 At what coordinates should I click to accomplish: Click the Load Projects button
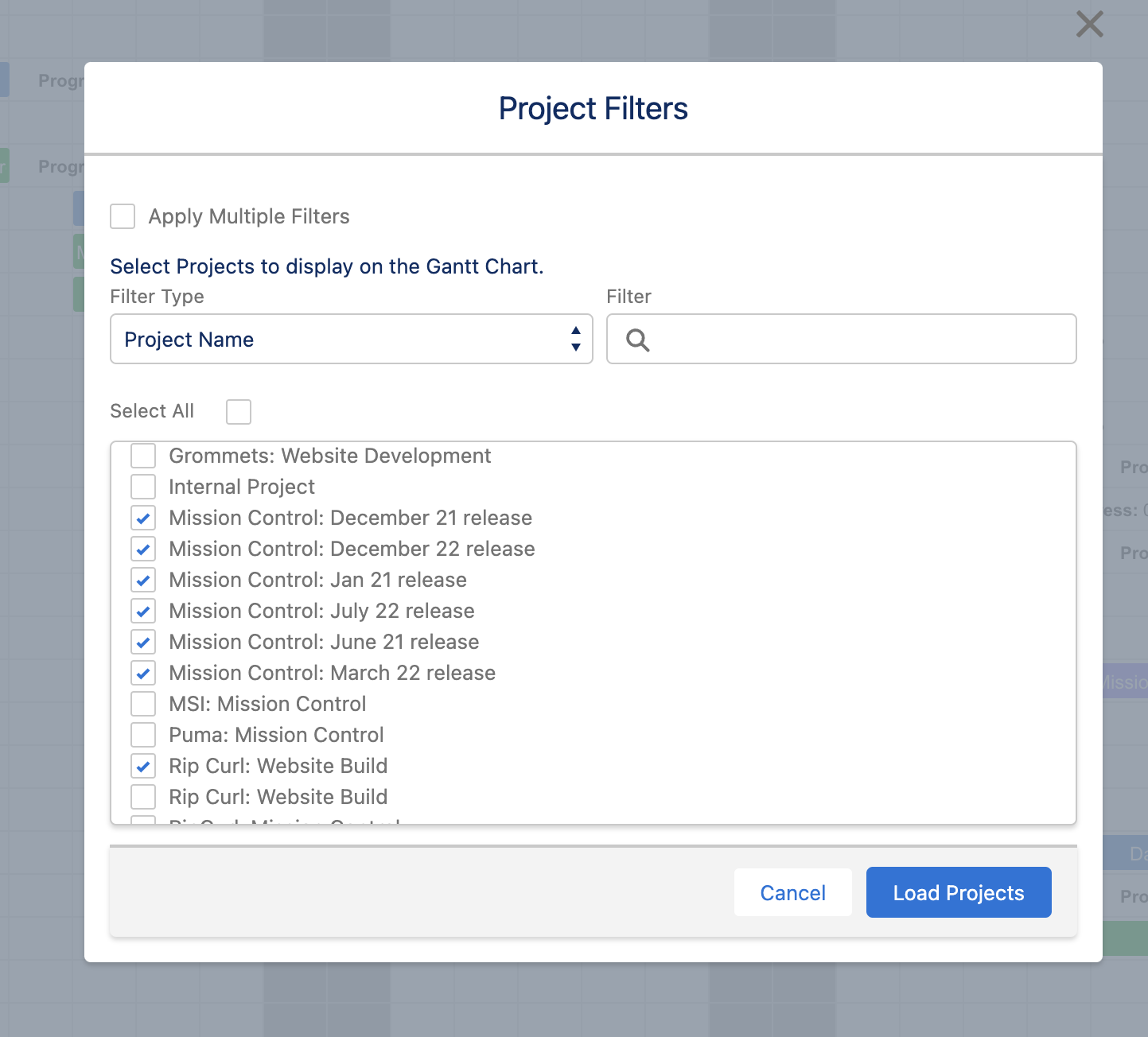point(958,892)
